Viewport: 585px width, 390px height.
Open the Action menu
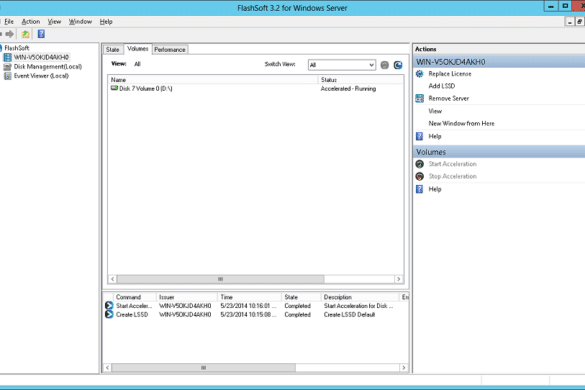(31, 22)
